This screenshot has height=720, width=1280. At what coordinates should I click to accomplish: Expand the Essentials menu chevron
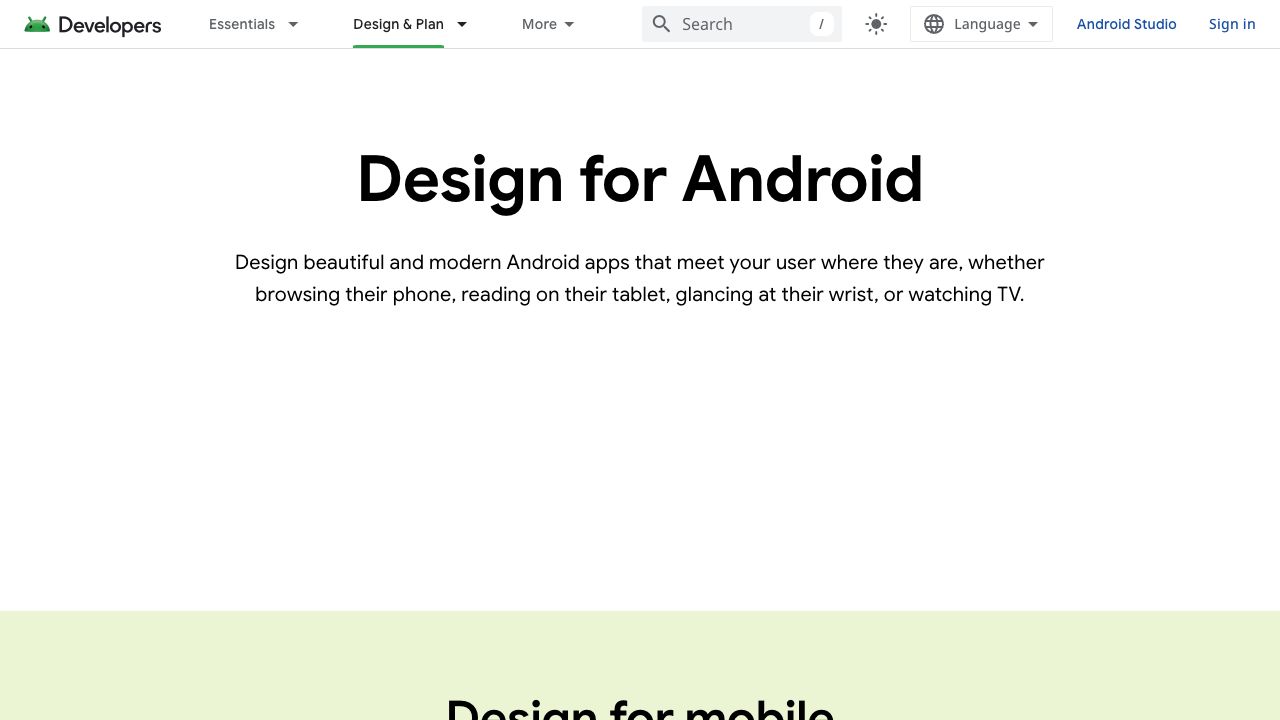(x=292, y=24)
